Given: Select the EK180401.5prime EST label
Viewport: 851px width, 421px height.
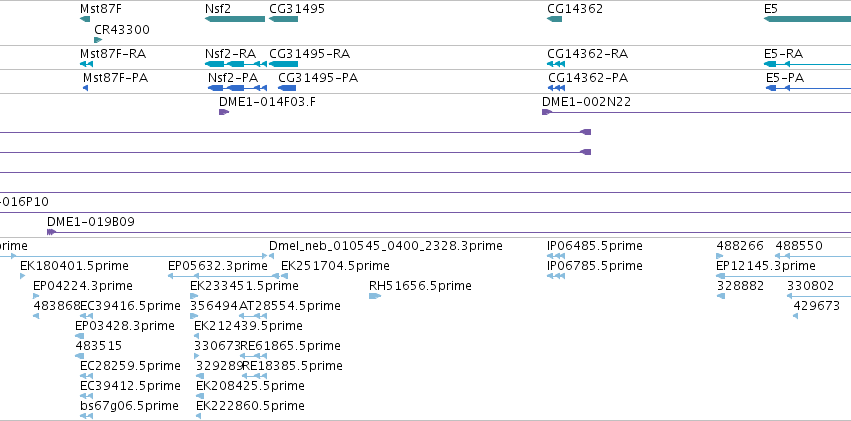Looking at the screenshot, I should point(74,266).
